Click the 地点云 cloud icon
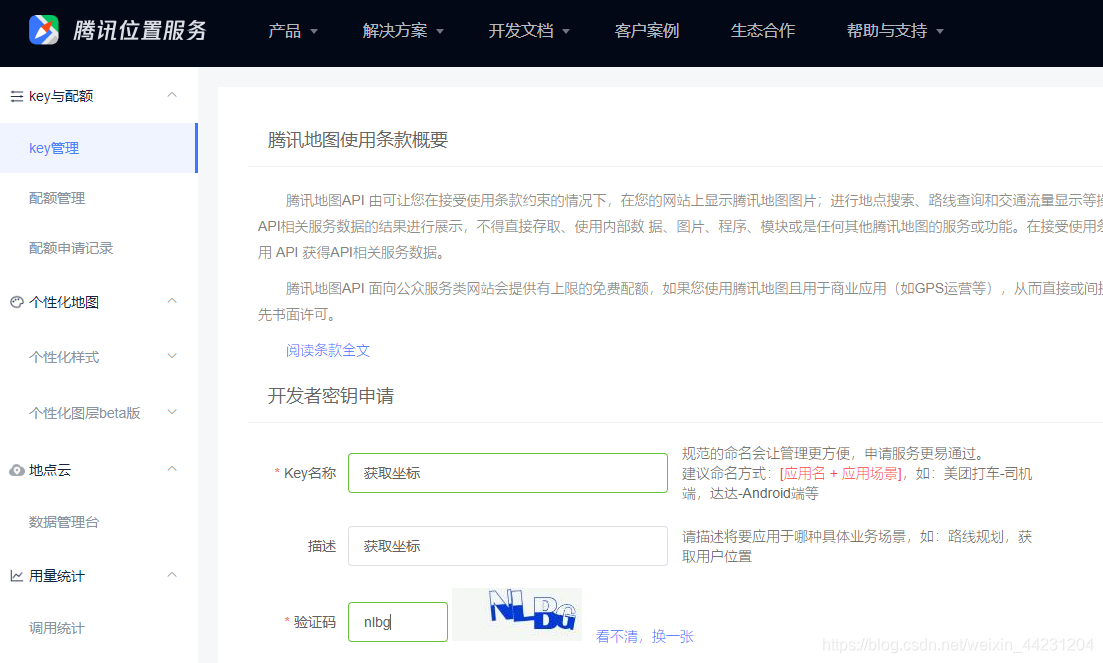Image resolution: width=1103 pixels, height=663 pixels. point(17,470)
